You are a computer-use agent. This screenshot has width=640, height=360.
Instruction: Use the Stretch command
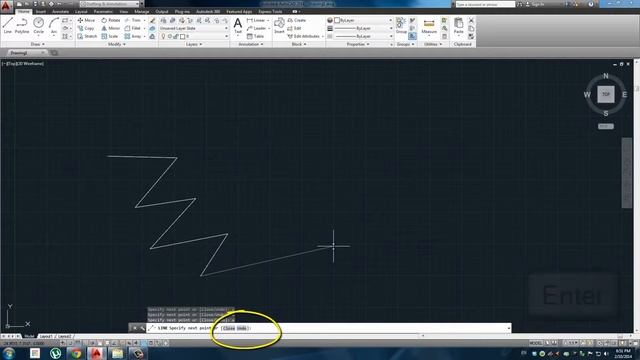point(87,36)
